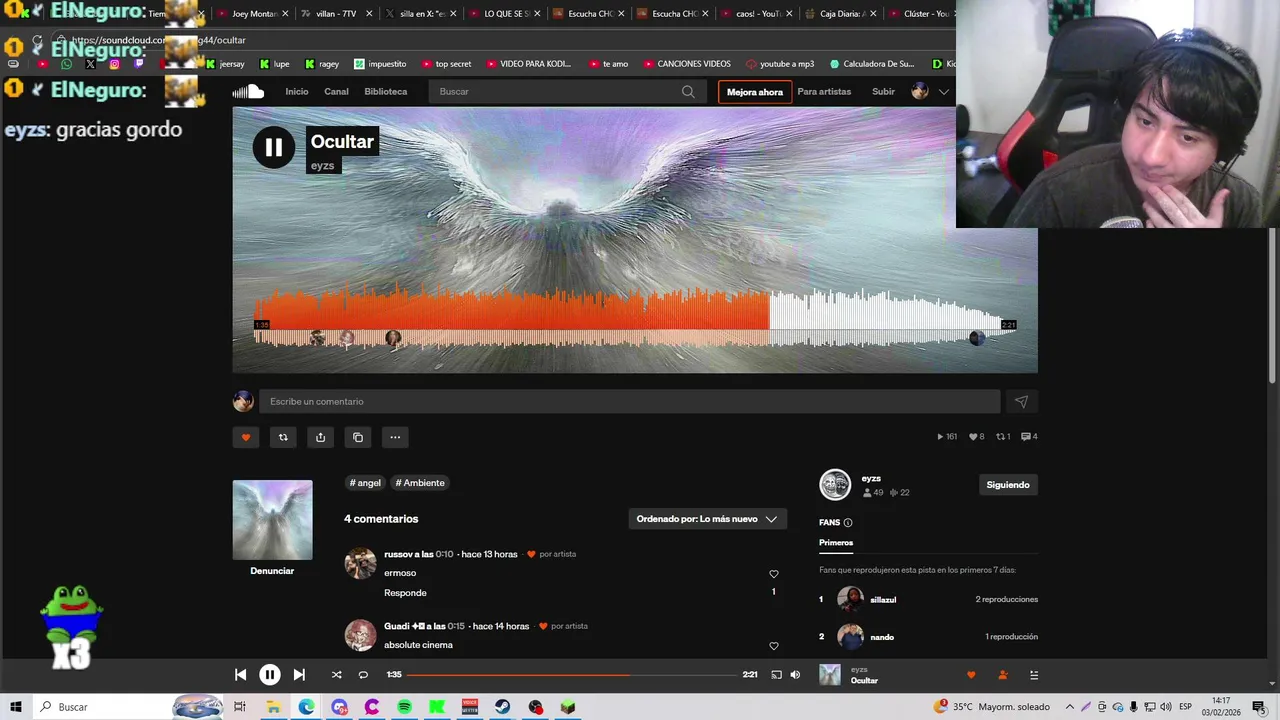1280x720 pixels.
Task: Skip to the next track in the player
Action: tap(299, 675)
